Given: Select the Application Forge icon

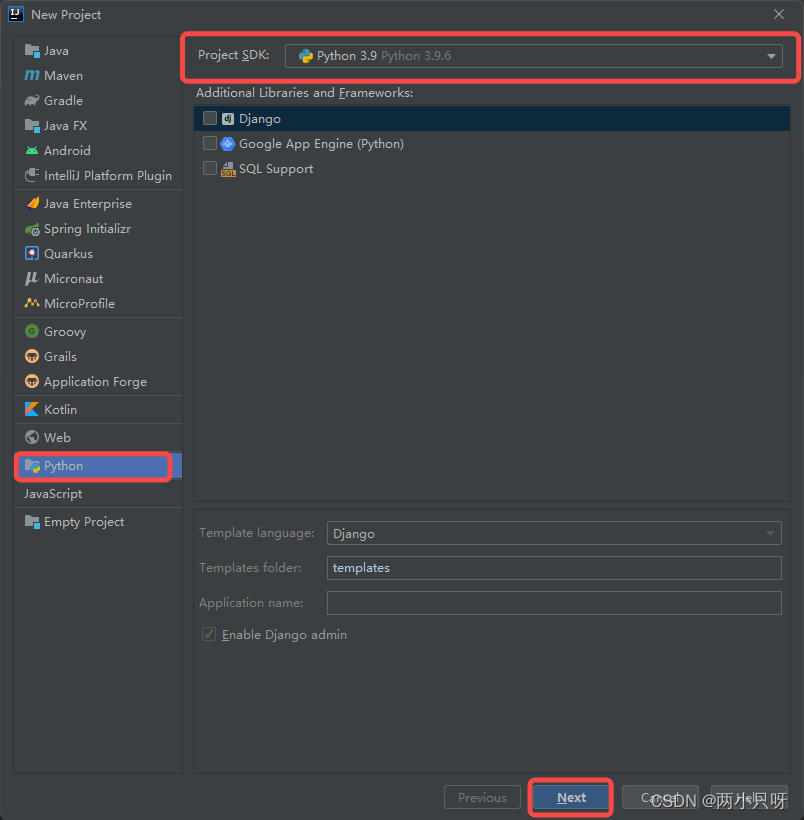Looking at the screenshot, I should (x=32, y=381).
